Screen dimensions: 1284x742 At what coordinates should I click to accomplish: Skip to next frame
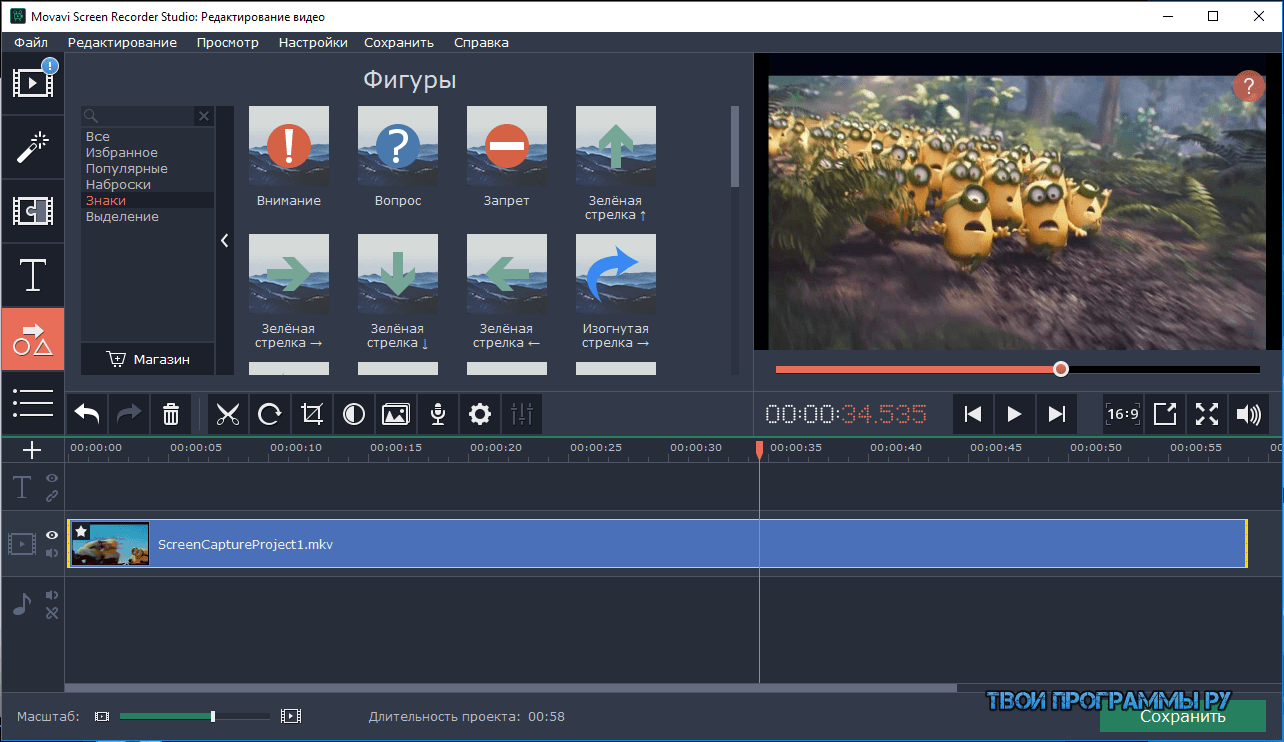click(x=1056, y=414)
